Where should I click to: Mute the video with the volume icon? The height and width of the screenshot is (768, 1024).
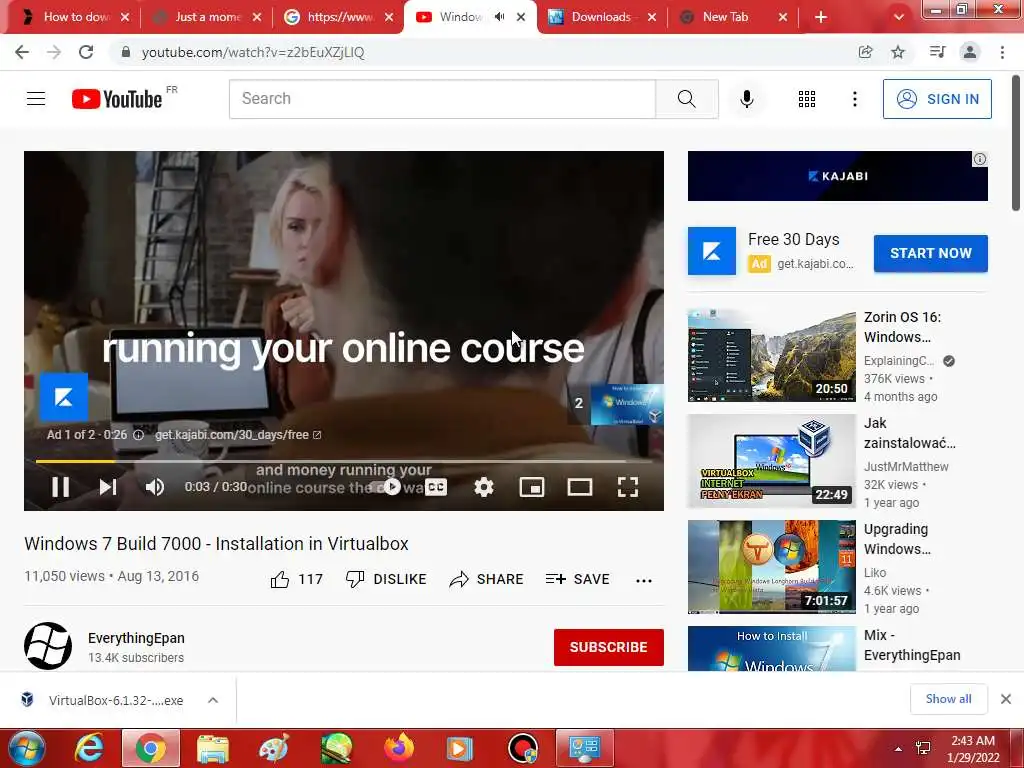(155, 487)
